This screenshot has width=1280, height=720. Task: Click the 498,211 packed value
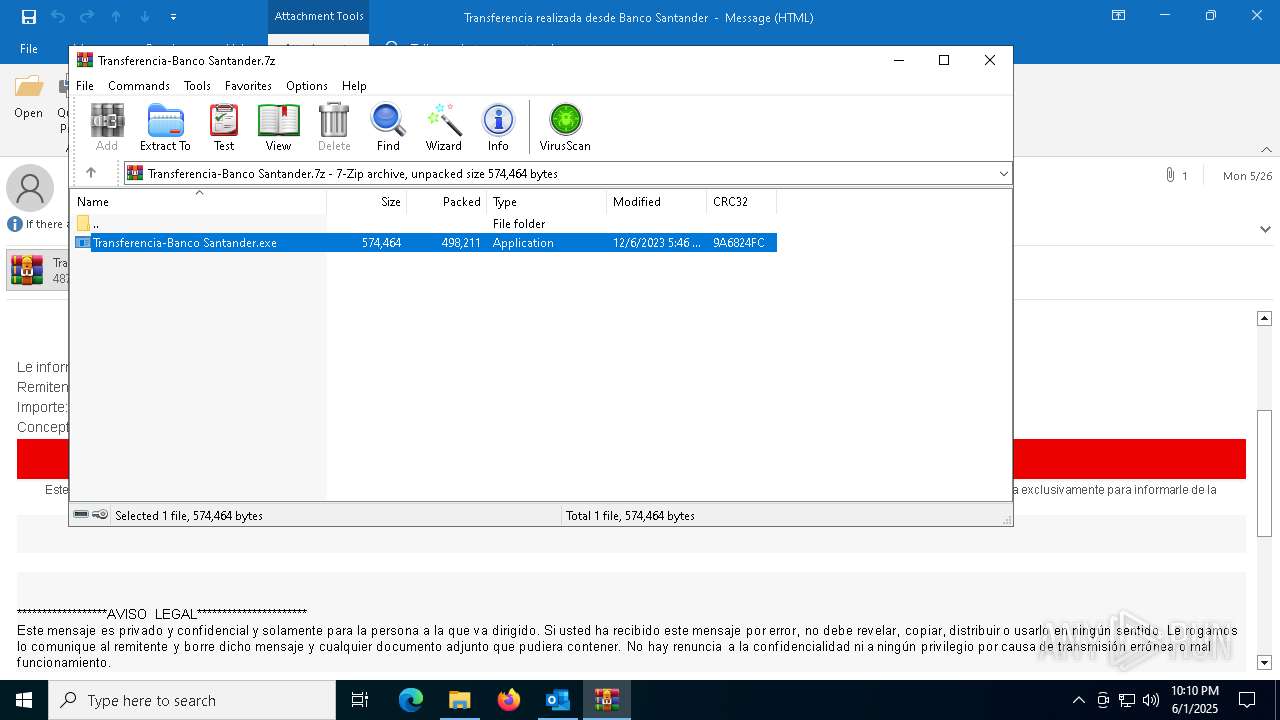(x=461, y=243)
